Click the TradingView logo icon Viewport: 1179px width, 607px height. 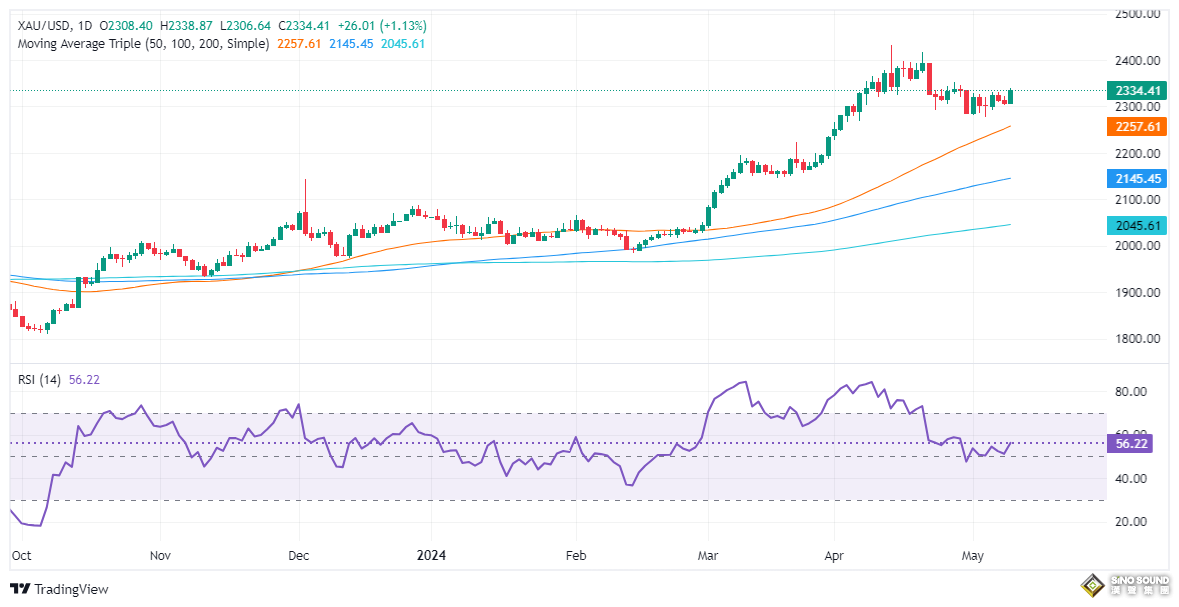pyautogui.click(x=19, y=589)
